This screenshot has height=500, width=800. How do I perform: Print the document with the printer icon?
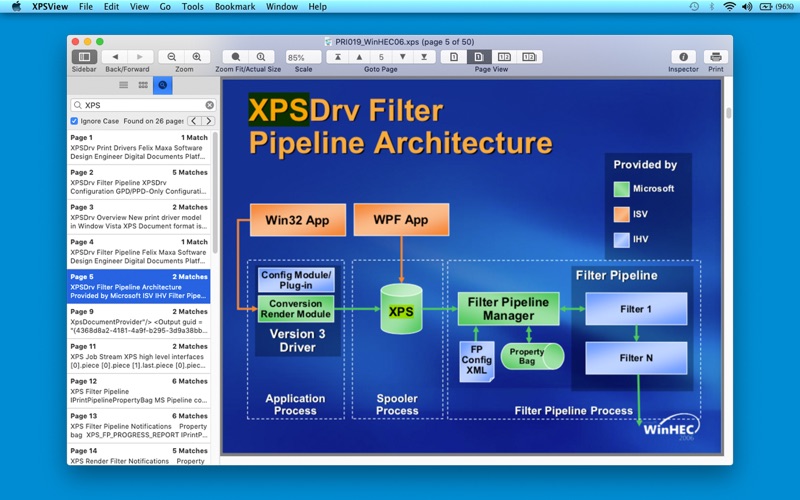716,57
